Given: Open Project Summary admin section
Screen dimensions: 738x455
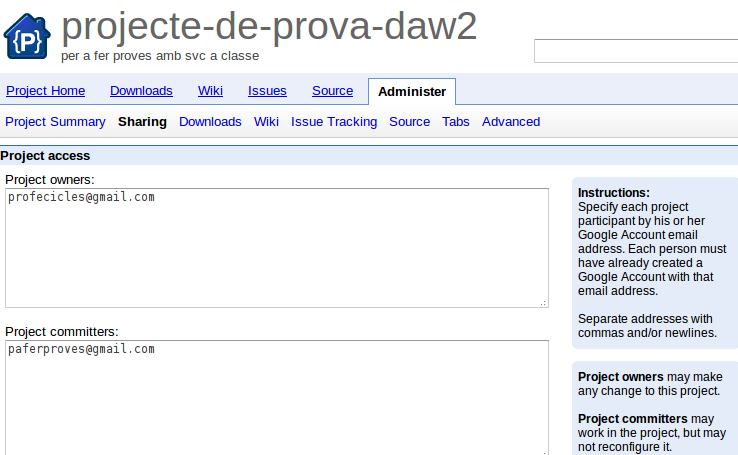Looking at the screenshot, I should [55, 122].
